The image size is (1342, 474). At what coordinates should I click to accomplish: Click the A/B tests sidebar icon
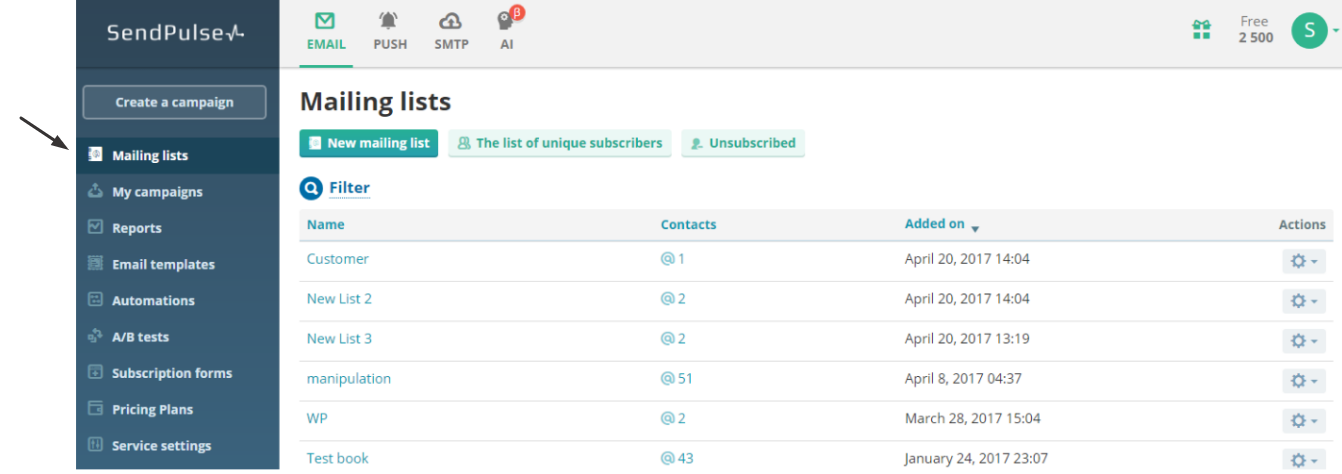point(96,337)
